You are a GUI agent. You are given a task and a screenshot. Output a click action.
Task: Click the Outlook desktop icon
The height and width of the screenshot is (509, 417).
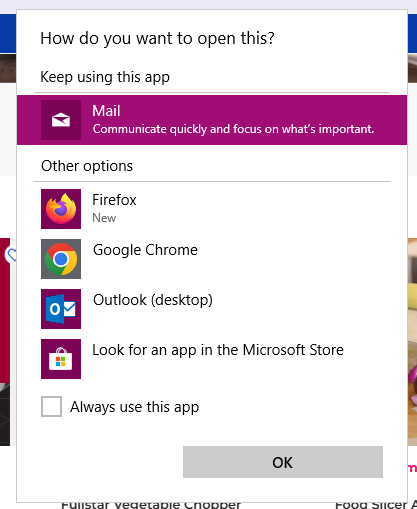tap(61, 309)
